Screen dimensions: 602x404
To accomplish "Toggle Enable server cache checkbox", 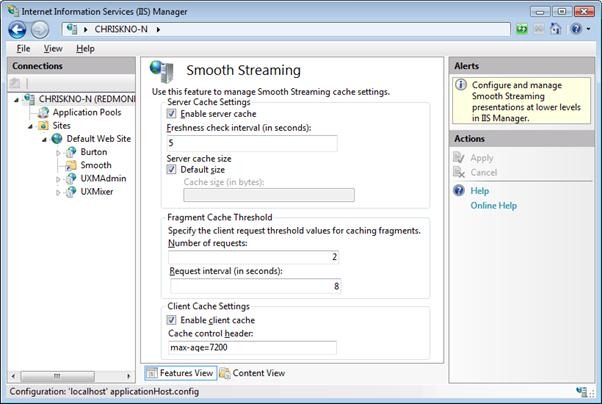I will point(171,114).
